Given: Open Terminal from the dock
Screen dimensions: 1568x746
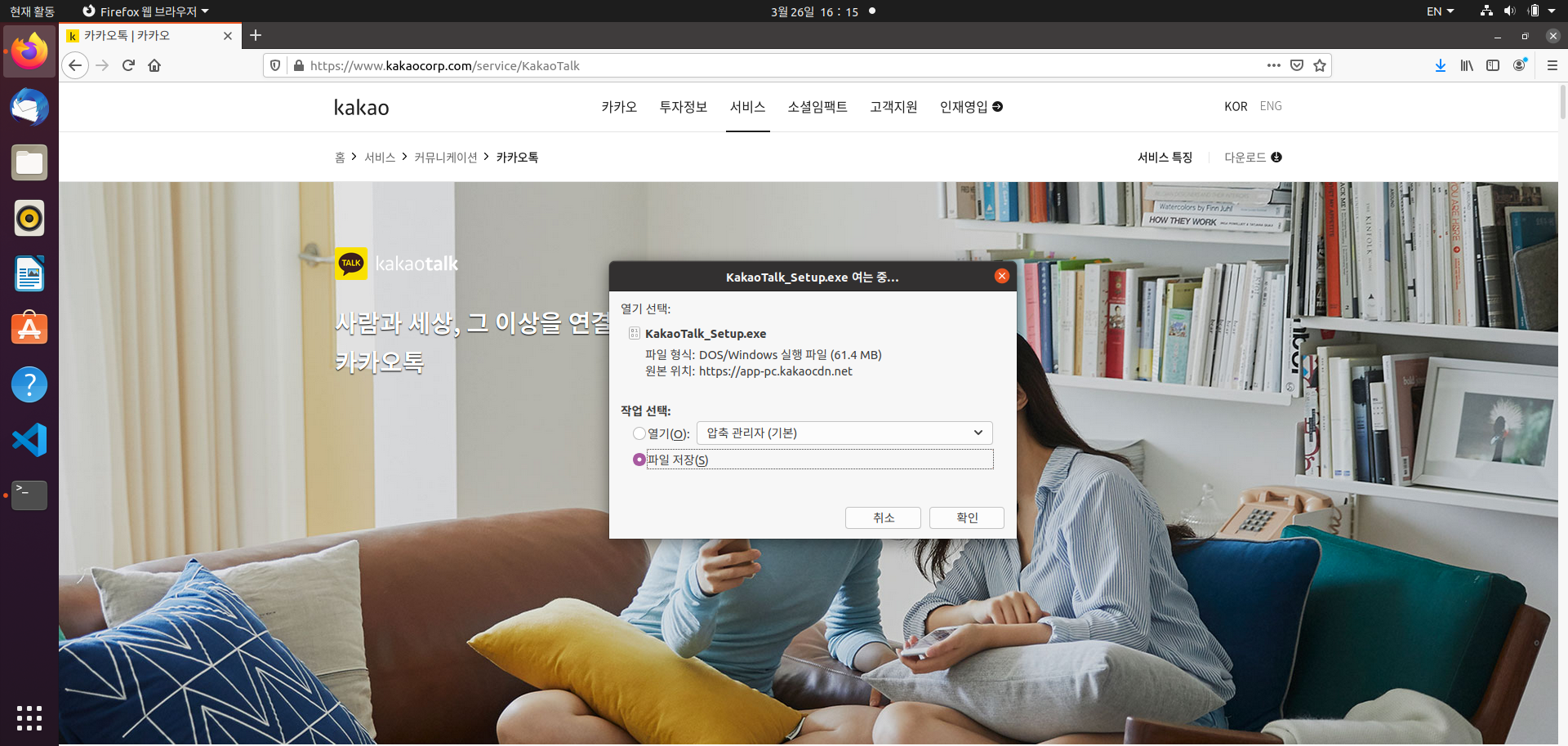Looking at the screenshot, I should pos(29,495).
